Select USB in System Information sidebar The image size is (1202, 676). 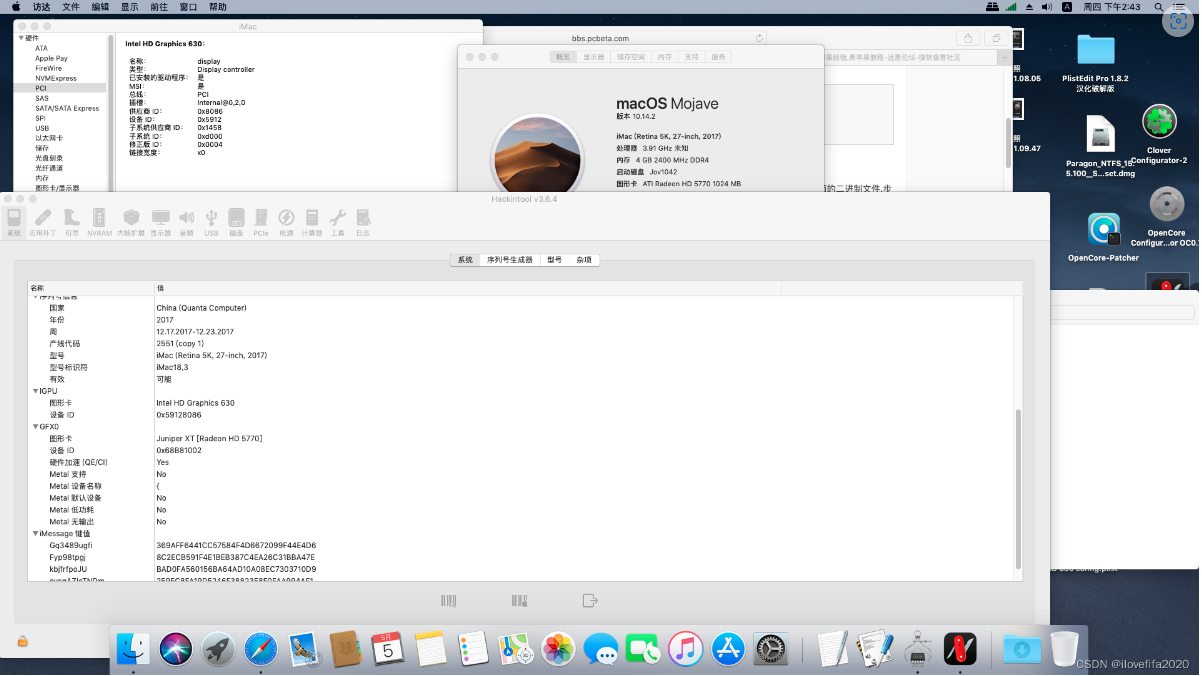(x=42, y=128)
